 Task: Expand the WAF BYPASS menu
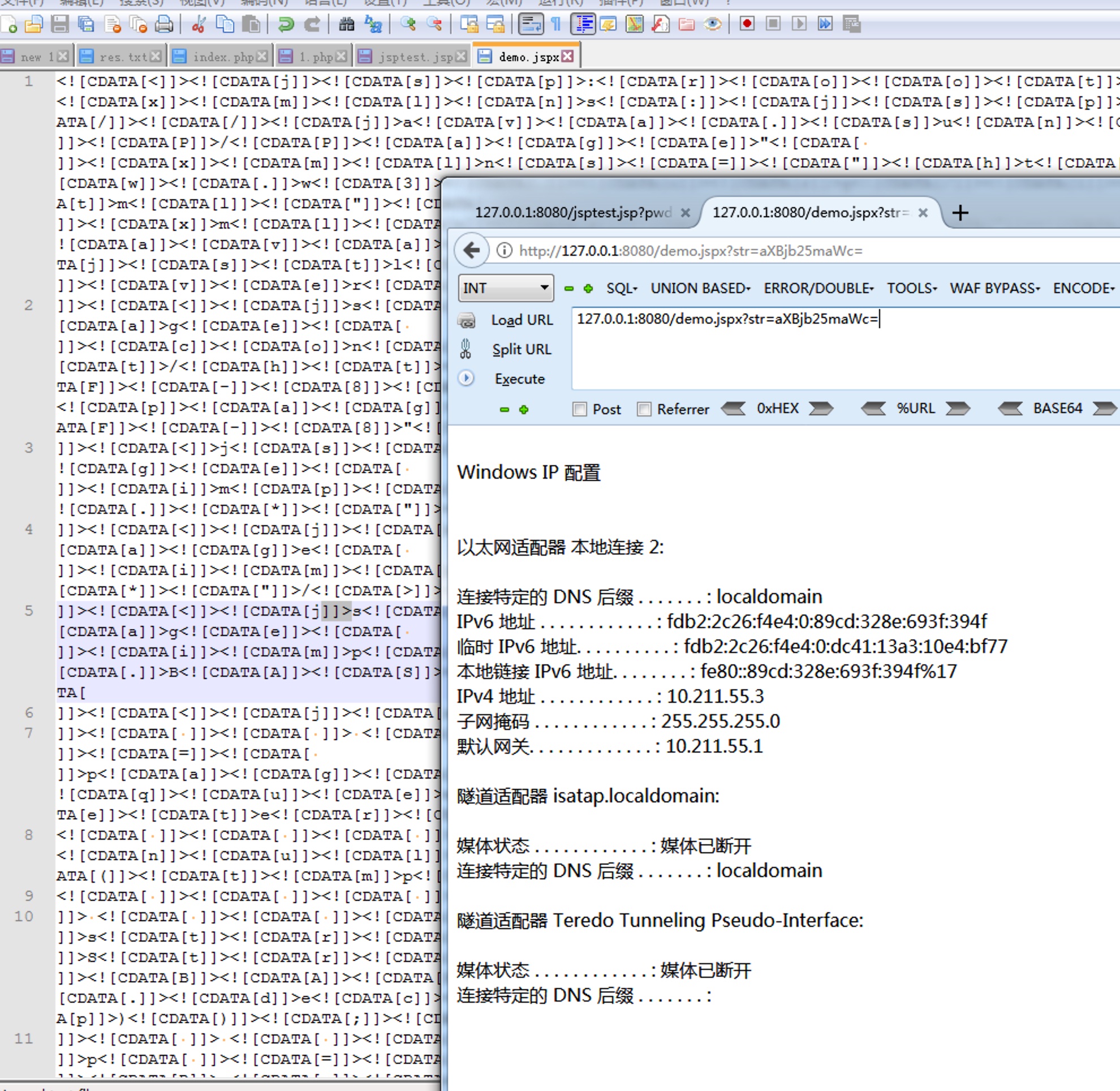click(994, 288)
